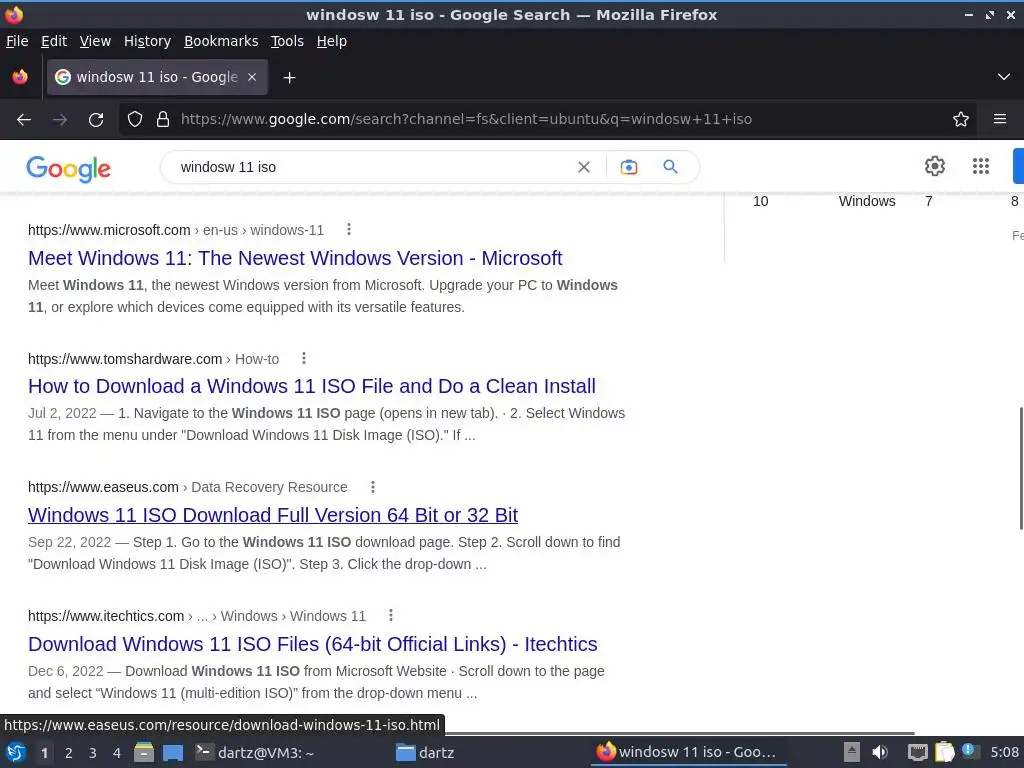Open Help menu
The image size is (1024, 768).
point(332,41)
